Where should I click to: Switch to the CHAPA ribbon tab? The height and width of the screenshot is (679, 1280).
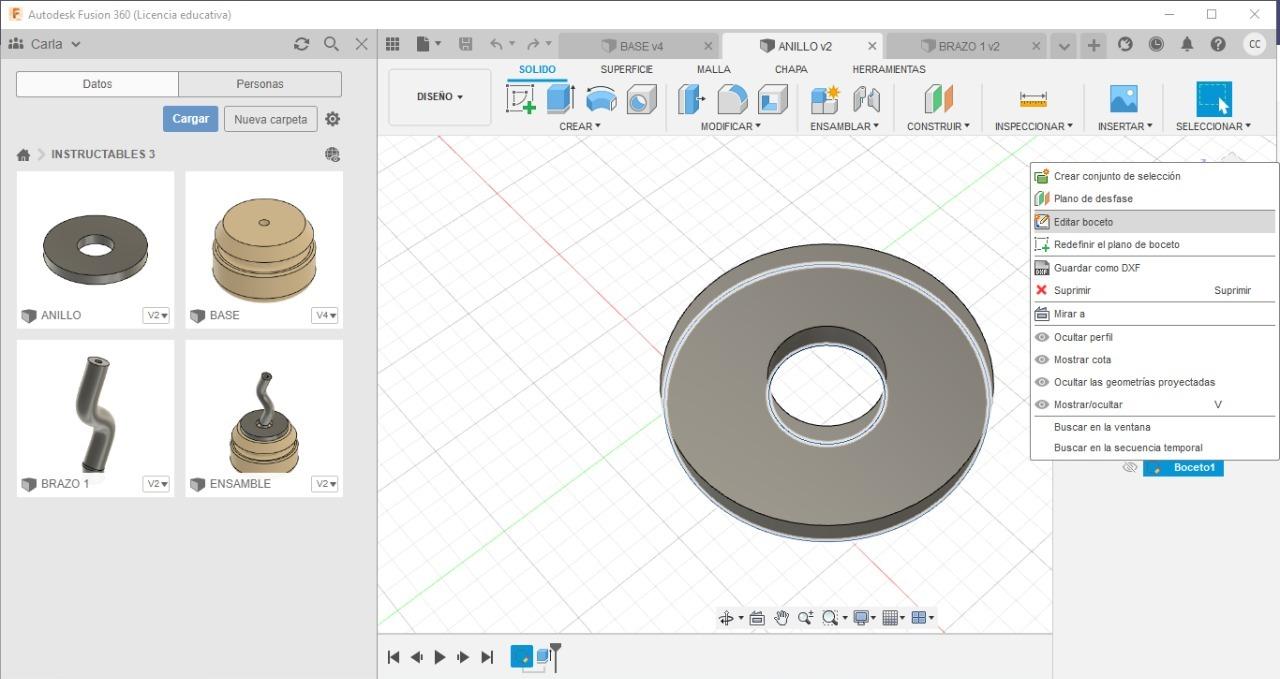tap(791, 69)
